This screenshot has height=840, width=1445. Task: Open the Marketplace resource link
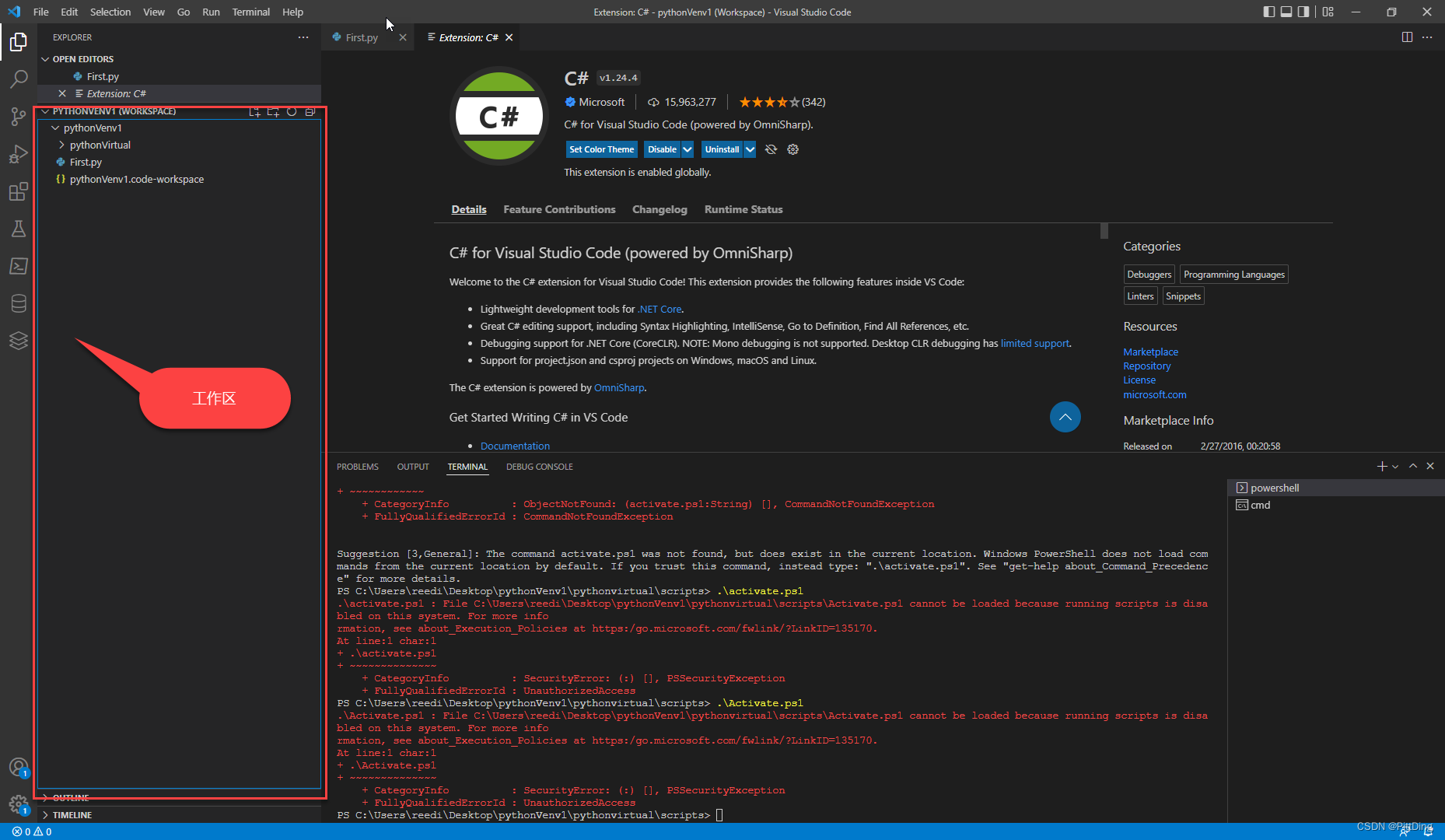click(x=1150, y=352)
